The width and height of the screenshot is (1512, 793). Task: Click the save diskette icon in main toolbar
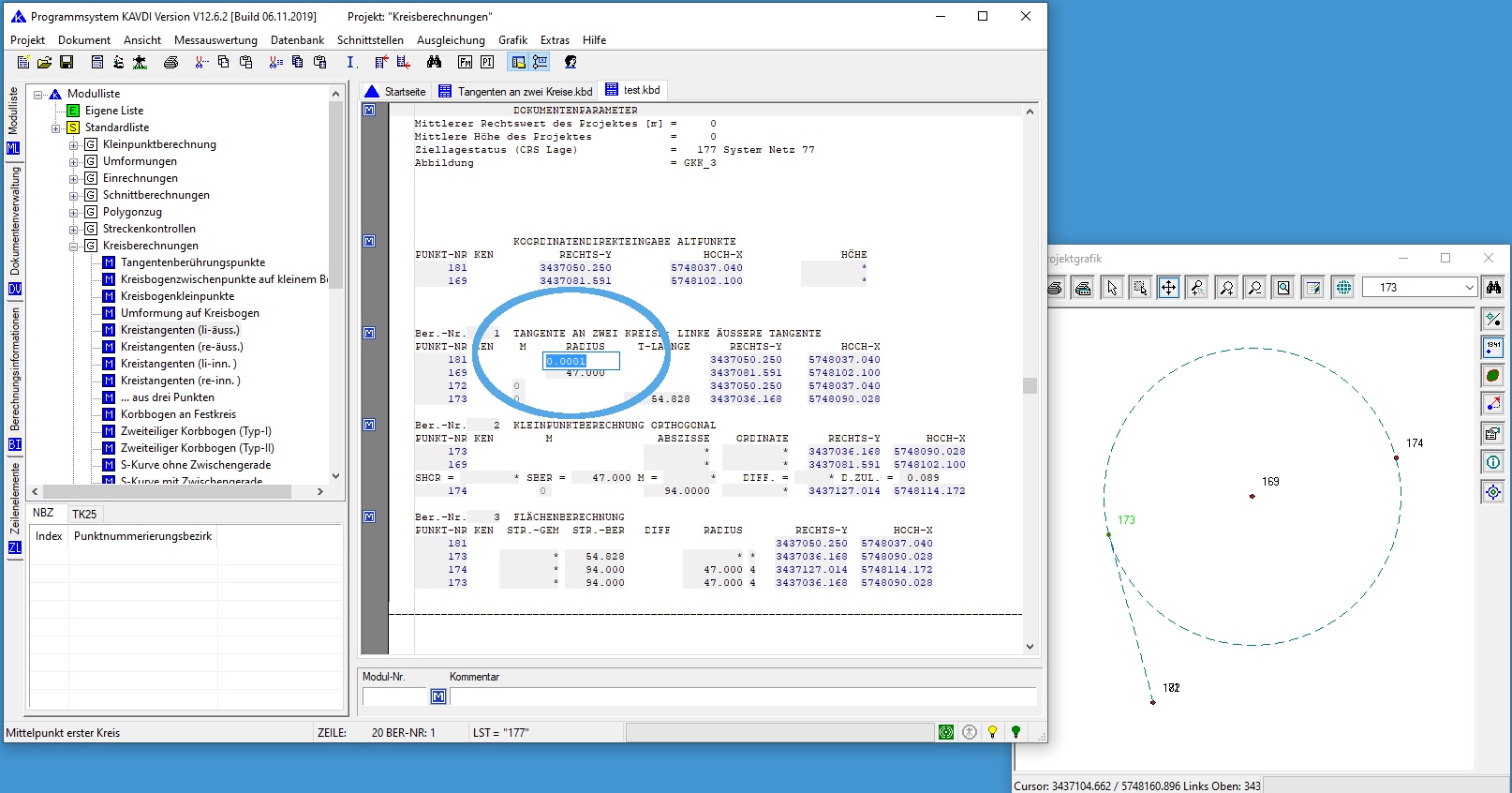coord(67,62)
